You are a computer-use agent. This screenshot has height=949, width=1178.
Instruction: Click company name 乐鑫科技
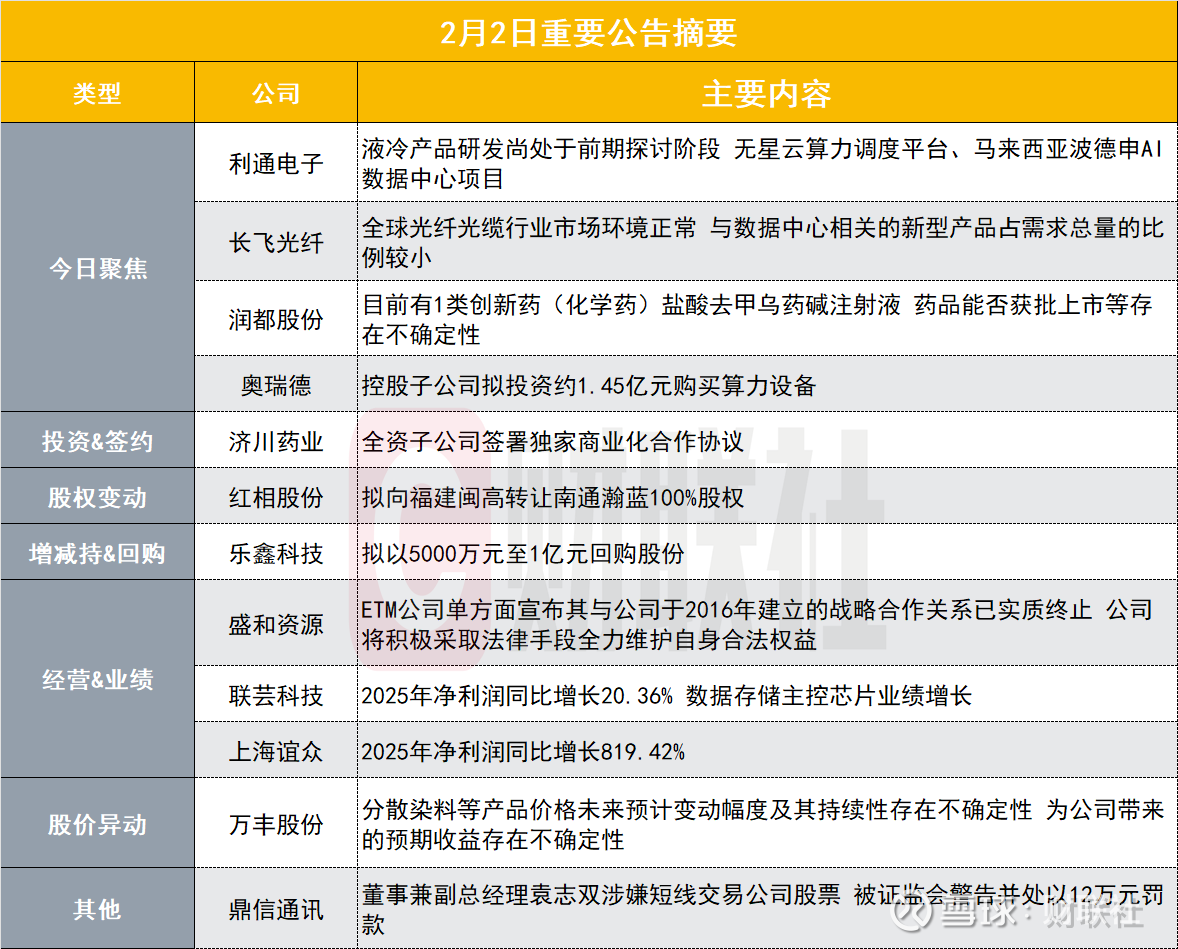pyautogui.click(x=276, y=553)
